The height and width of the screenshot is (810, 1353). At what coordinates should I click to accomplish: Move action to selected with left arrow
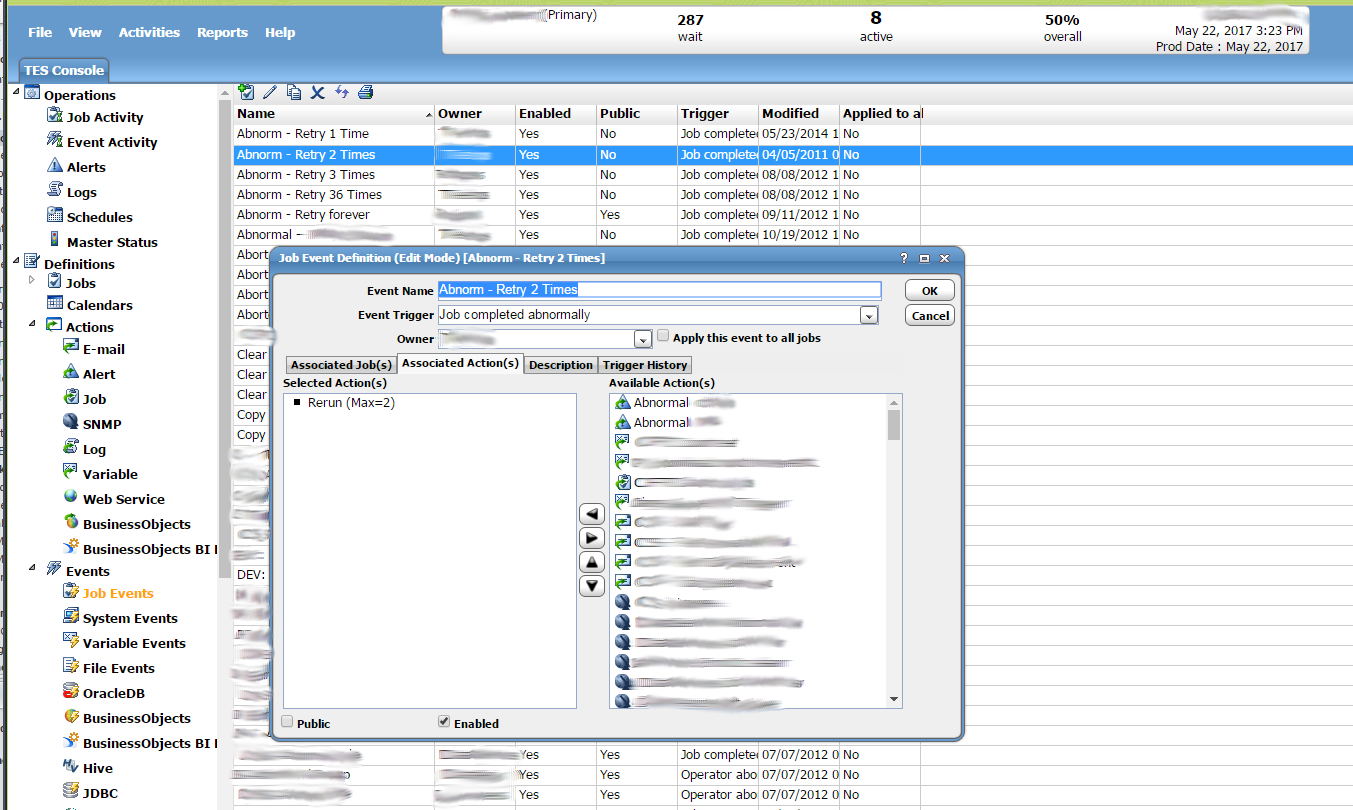coord(592,513)
